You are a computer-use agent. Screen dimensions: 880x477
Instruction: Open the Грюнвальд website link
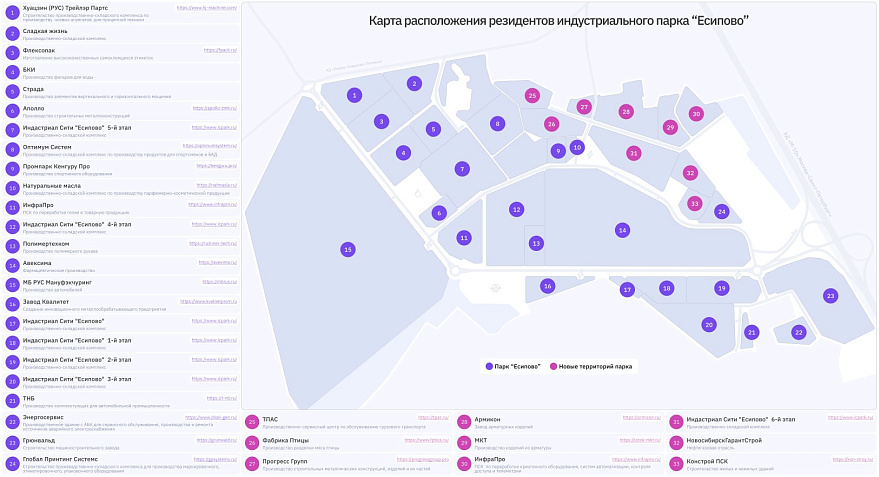pos(217,441)
